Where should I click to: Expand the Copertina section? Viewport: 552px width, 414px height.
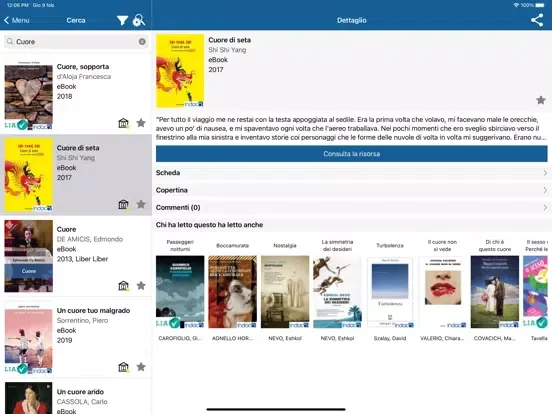351,190
